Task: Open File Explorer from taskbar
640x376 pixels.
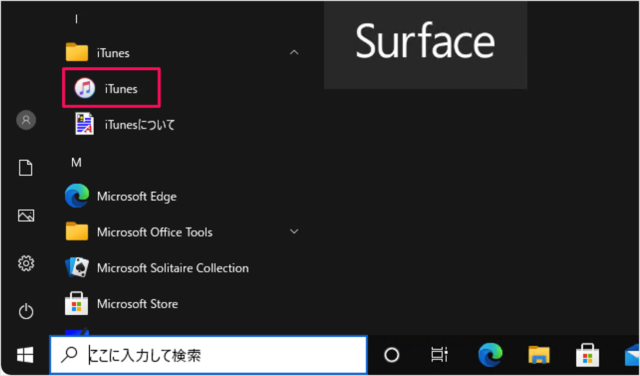Action: tap(539, 355)
